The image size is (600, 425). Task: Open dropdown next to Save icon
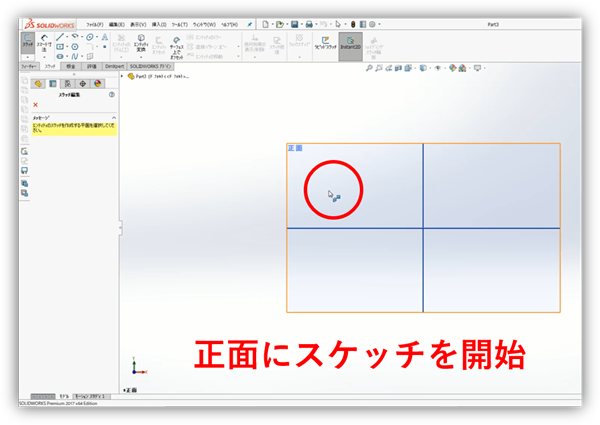click(x=302, y=24)
